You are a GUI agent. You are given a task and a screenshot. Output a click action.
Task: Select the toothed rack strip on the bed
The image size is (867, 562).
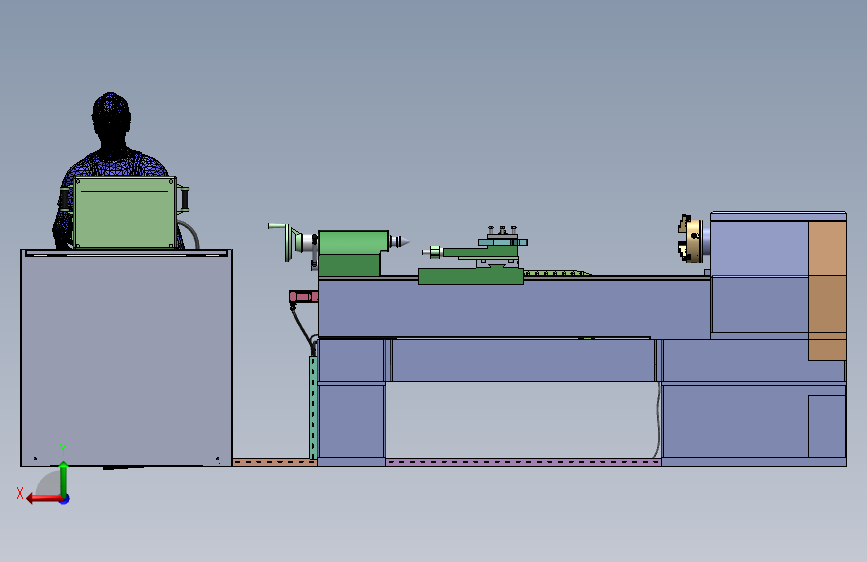556,273
